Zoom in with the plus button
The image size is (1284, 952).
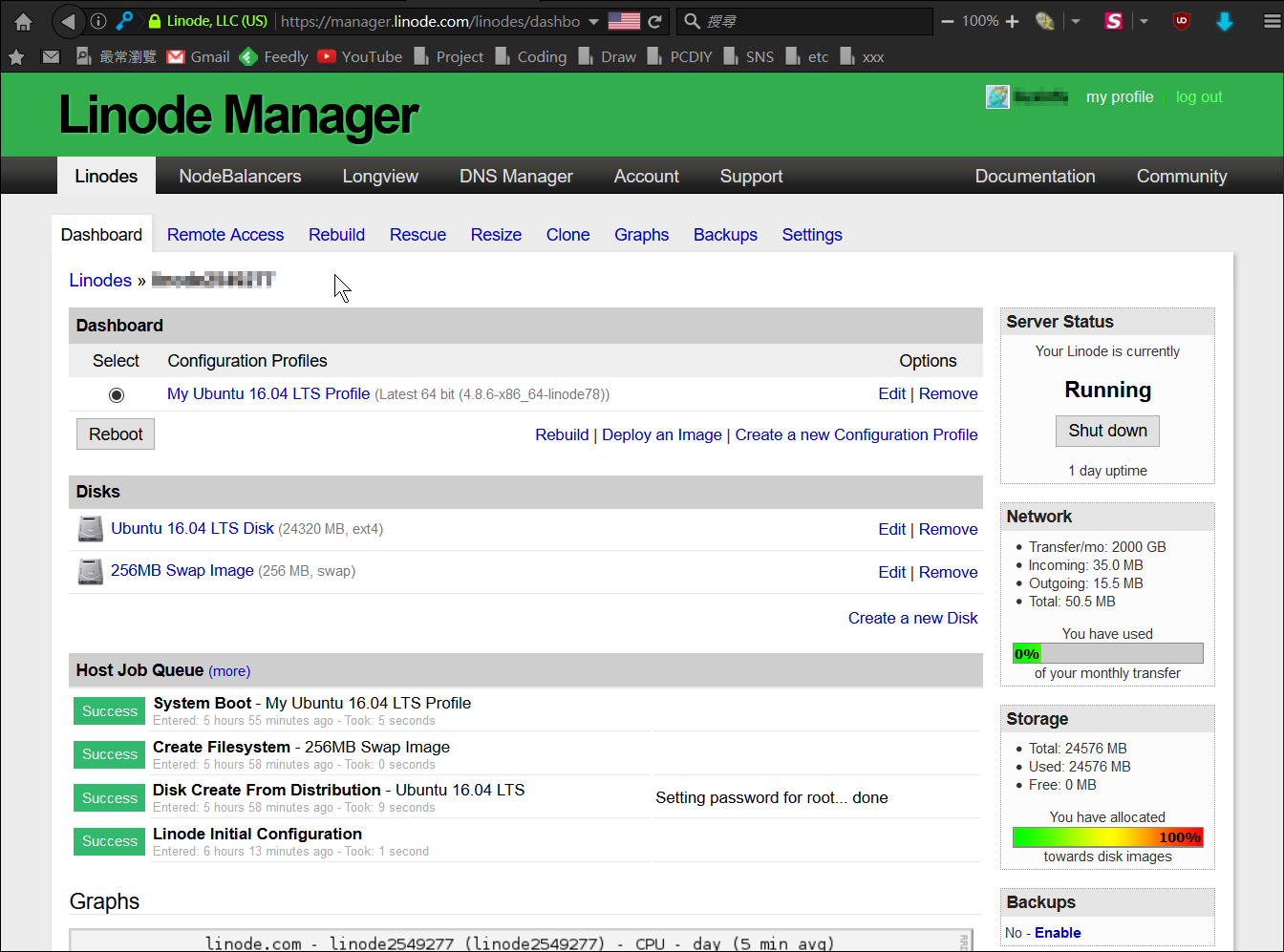click(x=1013, y=21)
